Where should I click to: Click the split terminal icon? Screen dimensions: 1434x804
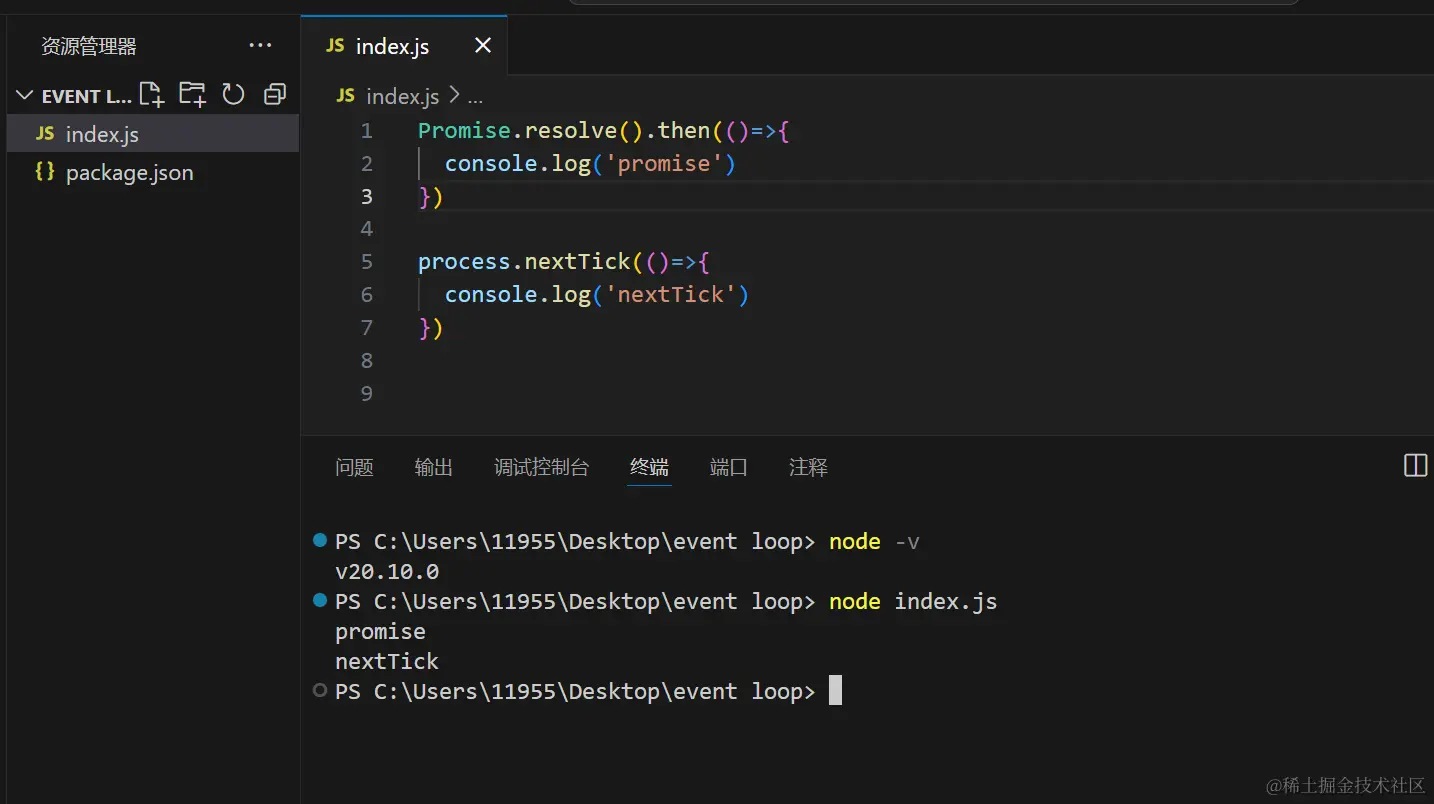(x=1415, y=465)
